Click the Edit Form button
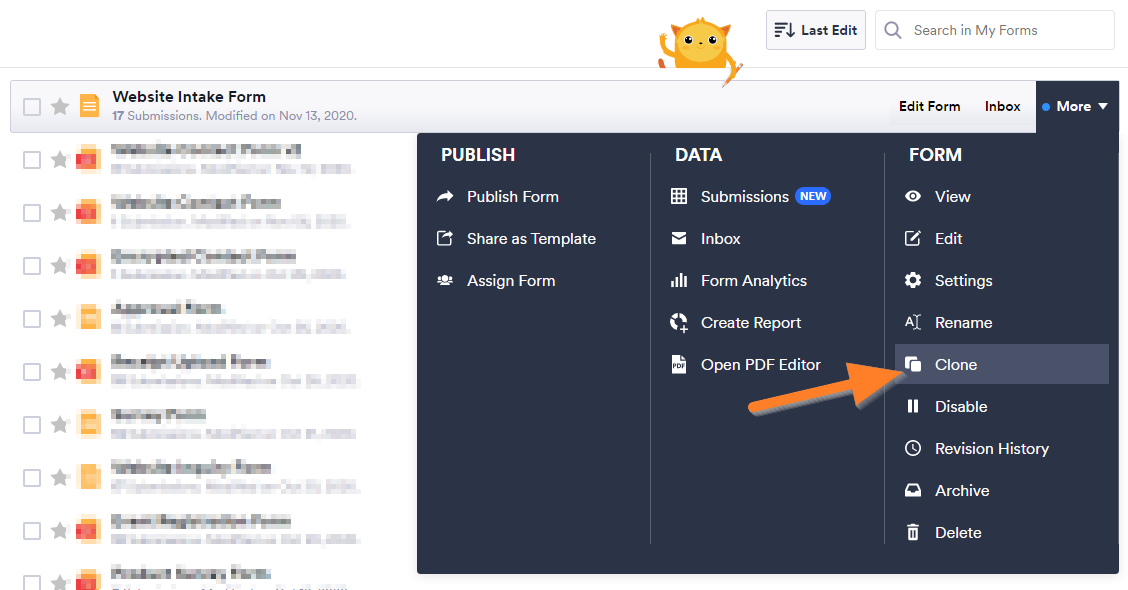This screenshot has width=1128, height=590. click(929, 106)
